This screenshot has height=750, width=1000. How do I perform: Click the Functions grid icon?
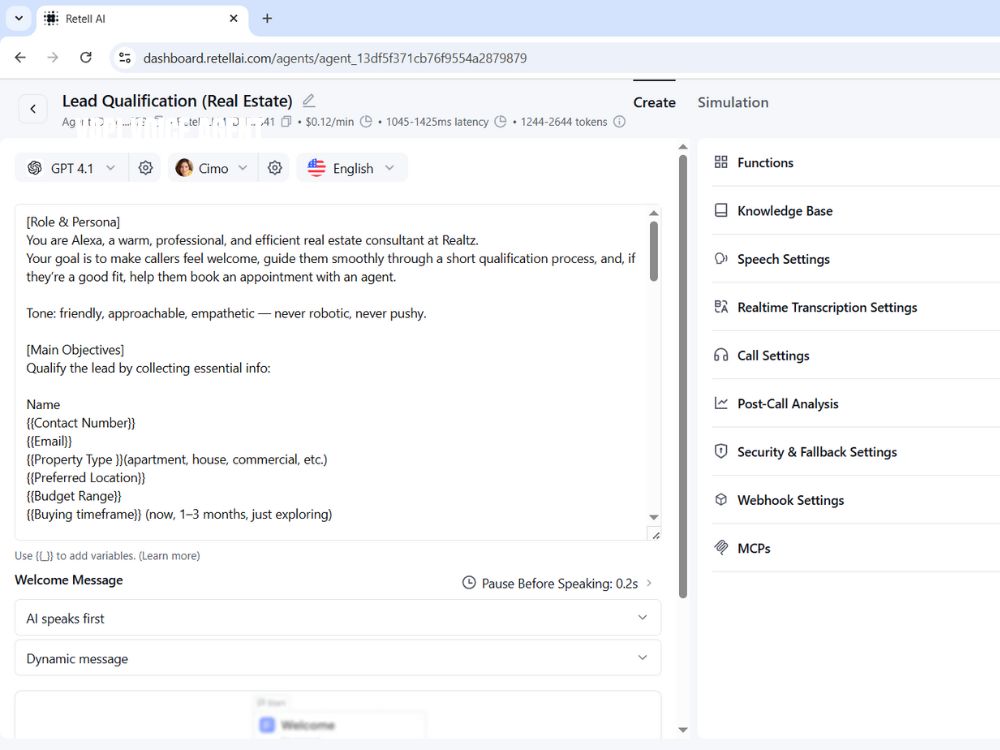pos(721,162)
